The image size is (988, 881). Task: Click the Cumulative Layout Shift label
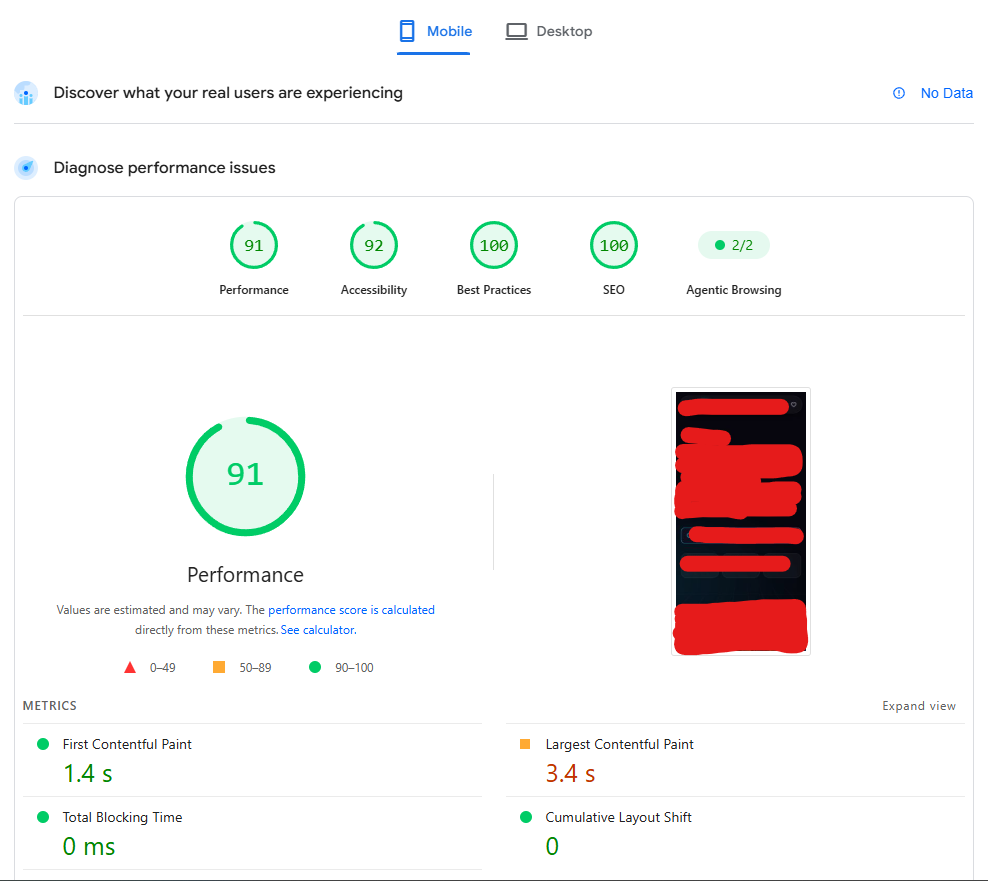click(619, 817)
